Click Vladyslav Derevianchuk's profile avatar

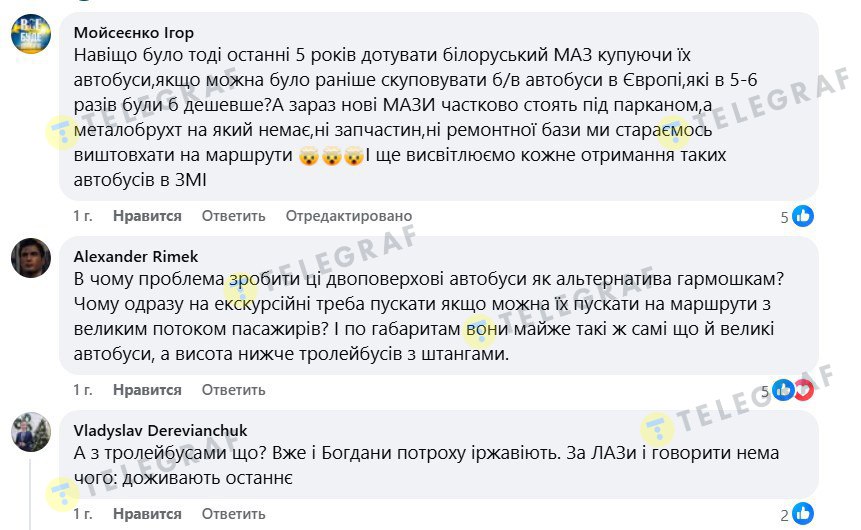tap(31, 432)
